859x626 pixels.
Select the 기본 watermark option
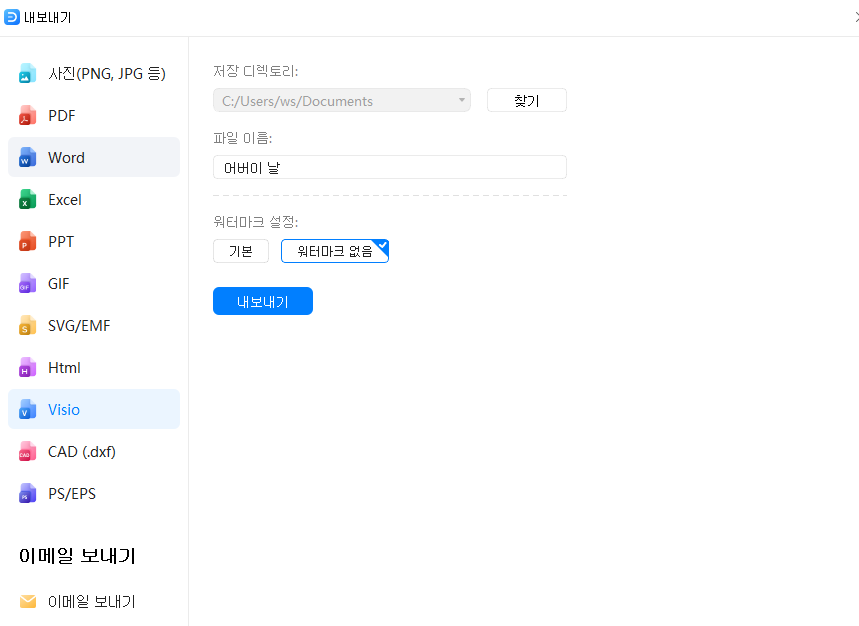241,251
